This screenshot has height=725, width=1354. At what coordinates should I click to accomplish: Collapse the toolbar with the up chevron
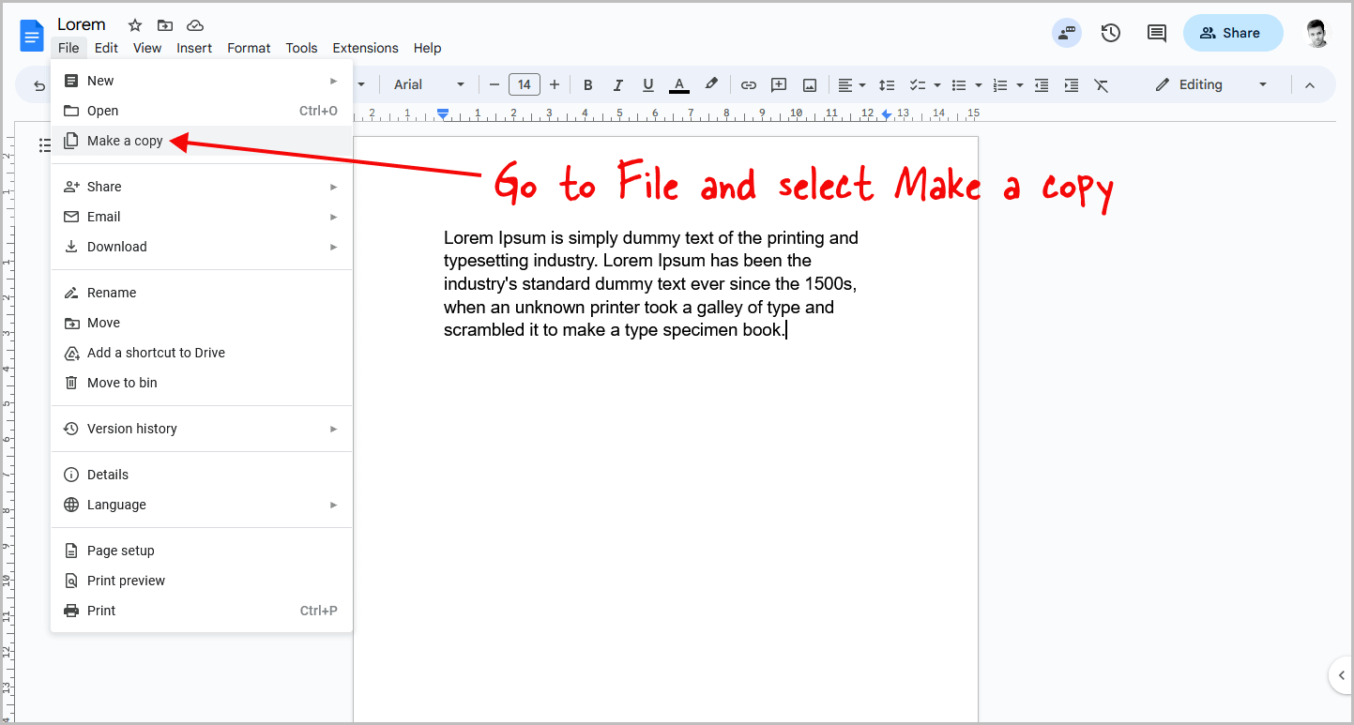(1309, 85)
